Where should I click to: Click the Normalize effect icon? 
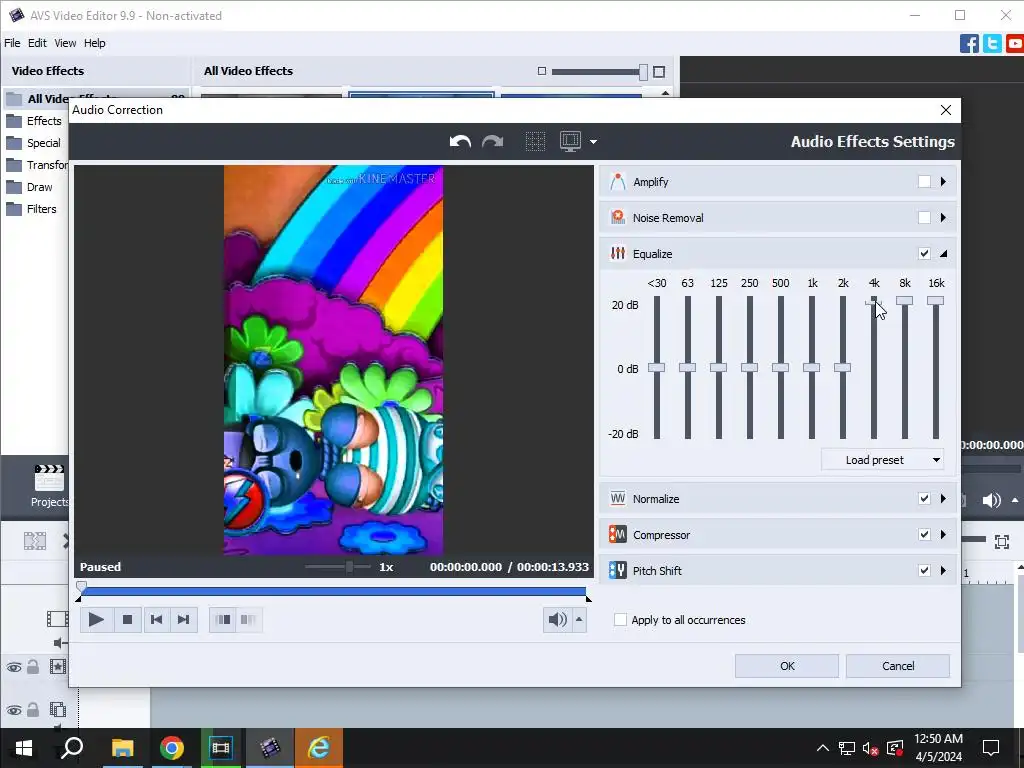coord(617,498)
